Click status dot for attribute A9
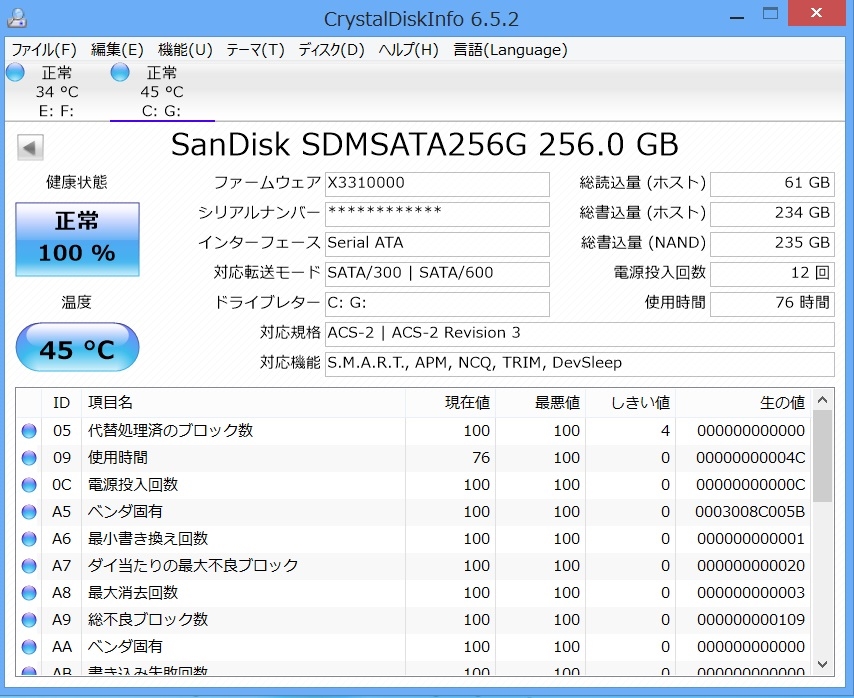Viewport: 854px width, 698px height. (x=29, y=620)
